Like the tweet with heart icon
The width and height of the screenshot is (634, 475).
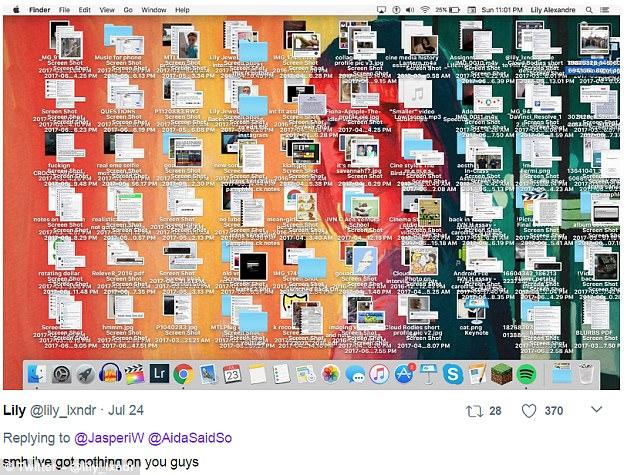pyautogui.click(x=529, y=410)
